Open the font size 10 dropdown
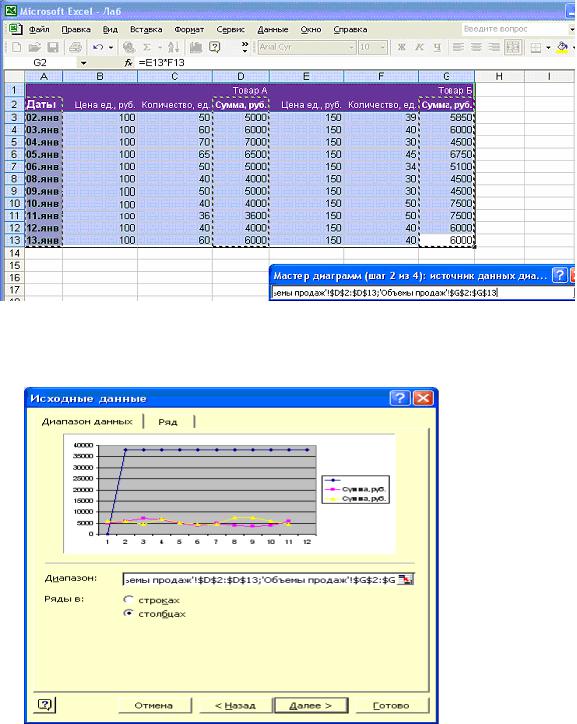Viewport: 577px width, 724px height. pyautogui.click(x=383, y=47)
